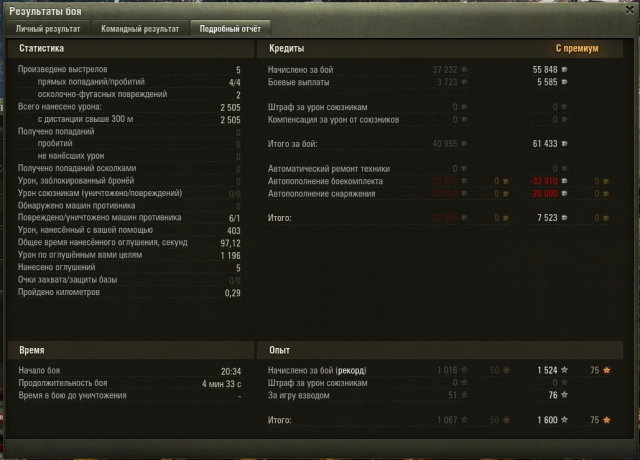Click red -33 910 ammo cost in premium column

(543, 181)
